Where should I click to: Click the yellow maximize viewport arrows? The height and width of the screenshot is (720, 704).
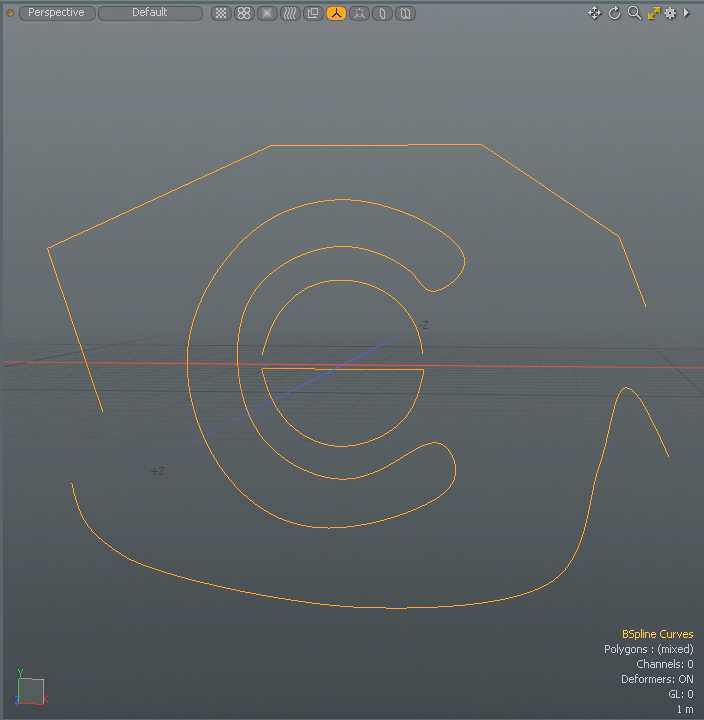[653, 13]
